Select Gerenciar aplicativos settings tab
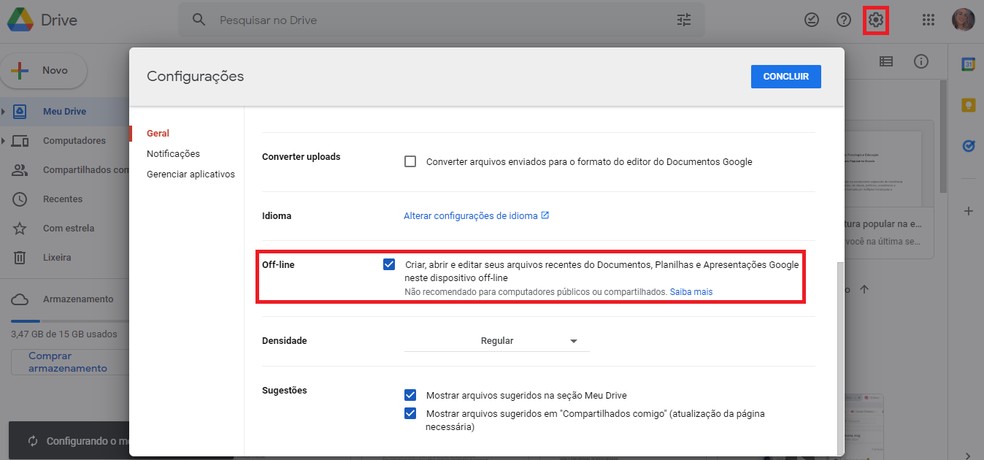 click(191, 174)
